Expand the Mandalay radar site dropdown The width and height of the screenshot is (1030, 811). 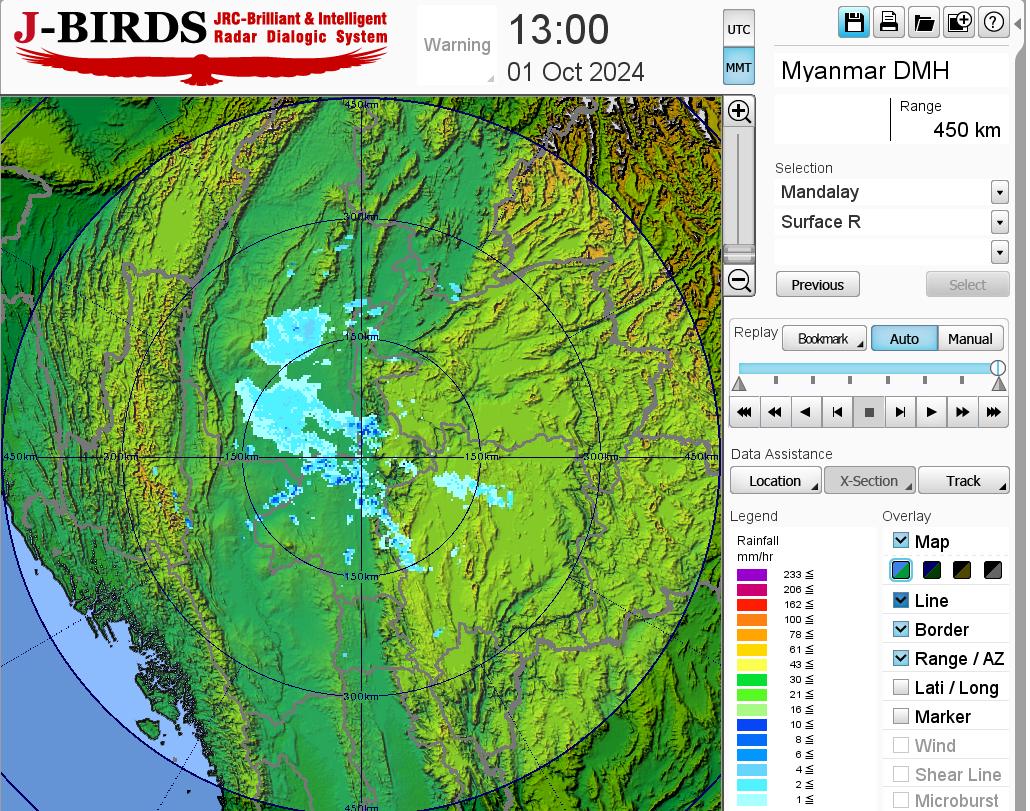point(999,192)
